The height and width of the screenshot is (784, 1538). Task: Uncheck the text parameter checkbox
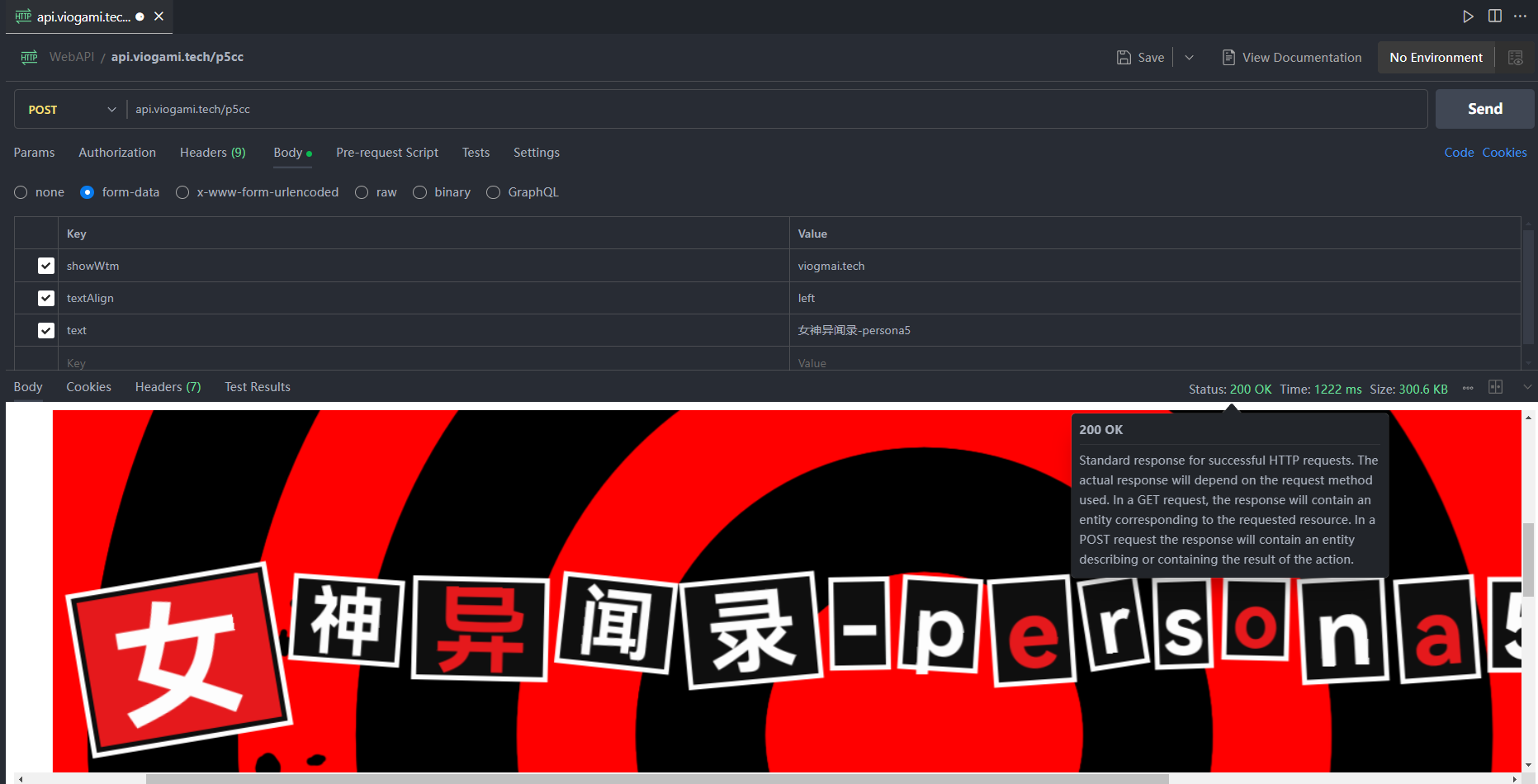tap(46, 330)
